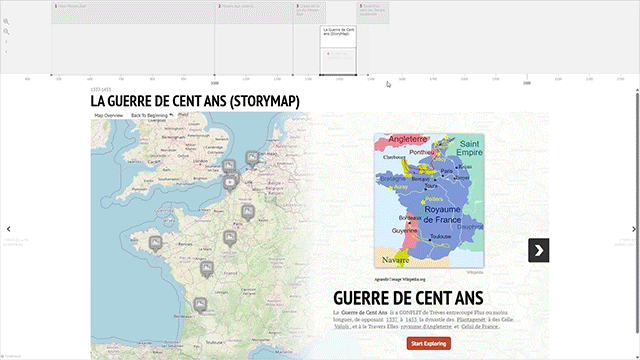
Task: Select era 2 Moyen Âge central band
Action: tap(254, 13)
